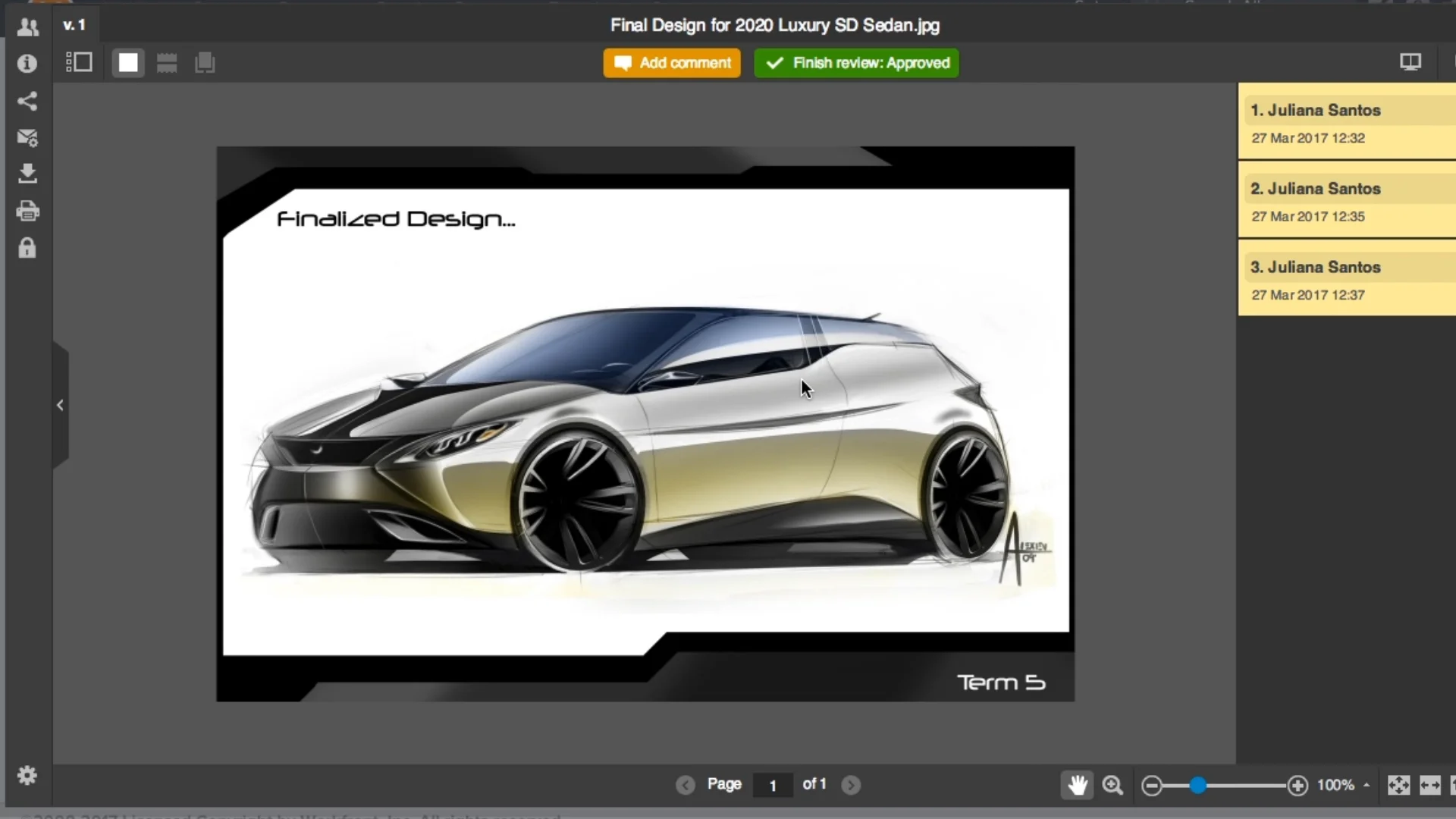The image size is (1456, 819).
Task: Select comment 3 by Juliana Santos
Action: click(x=1347, y=278)
